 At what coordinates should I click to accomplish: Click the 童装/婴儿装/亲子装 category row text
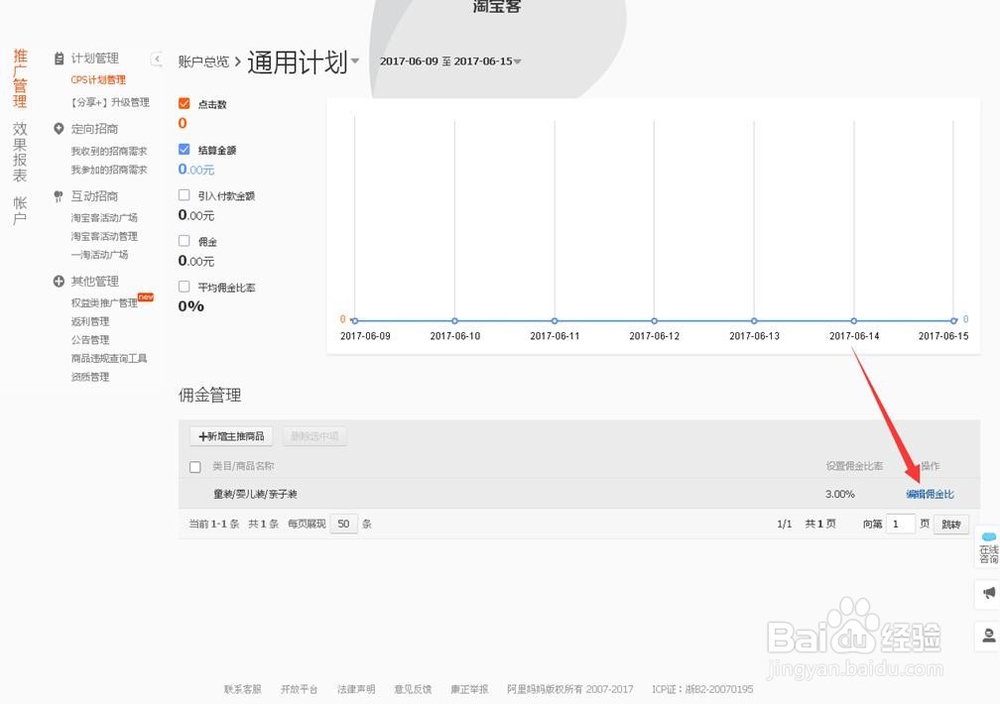255,494
